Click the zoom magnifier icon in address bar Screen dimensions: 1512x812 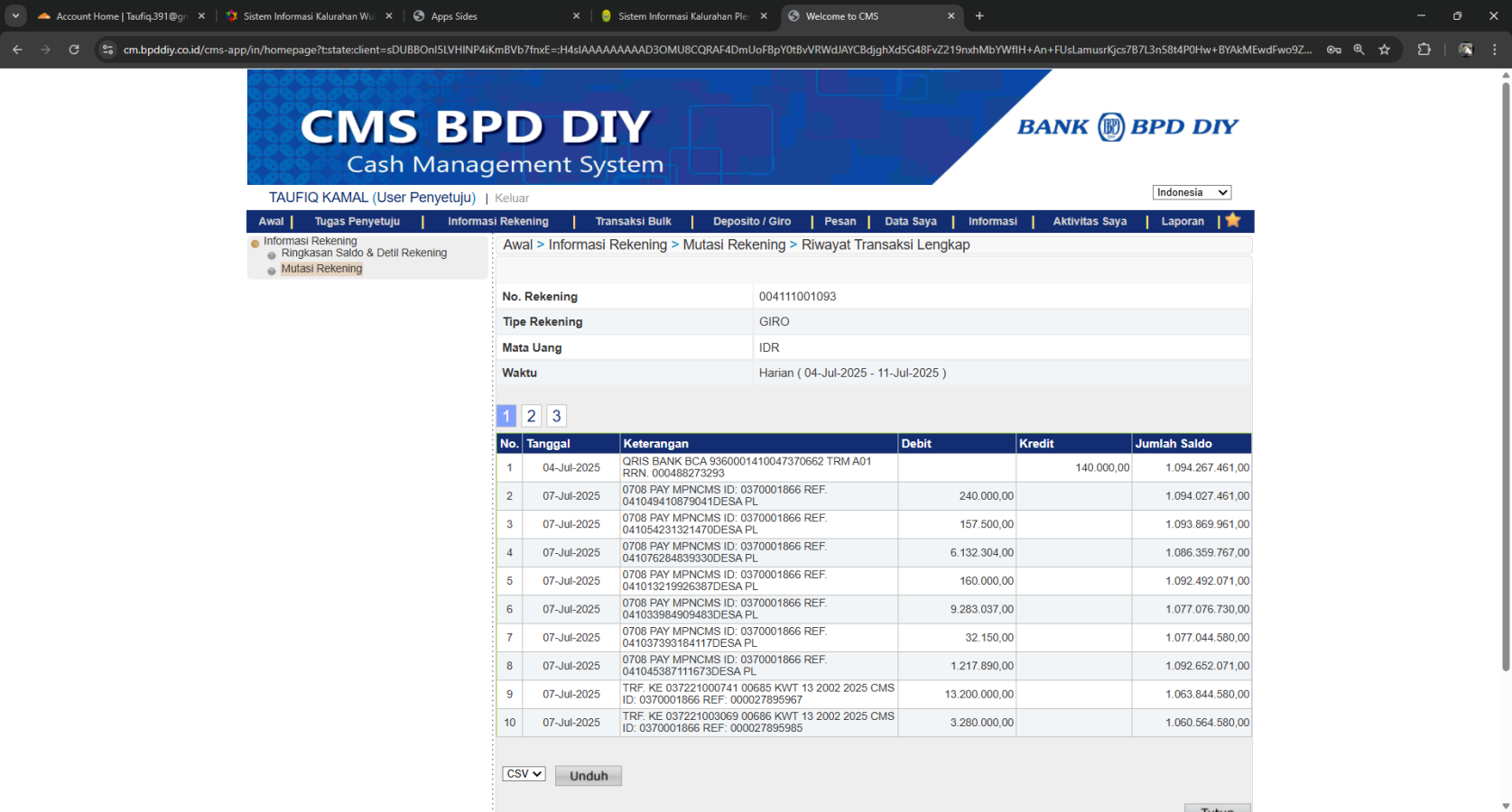click(x=1359, y=50)
